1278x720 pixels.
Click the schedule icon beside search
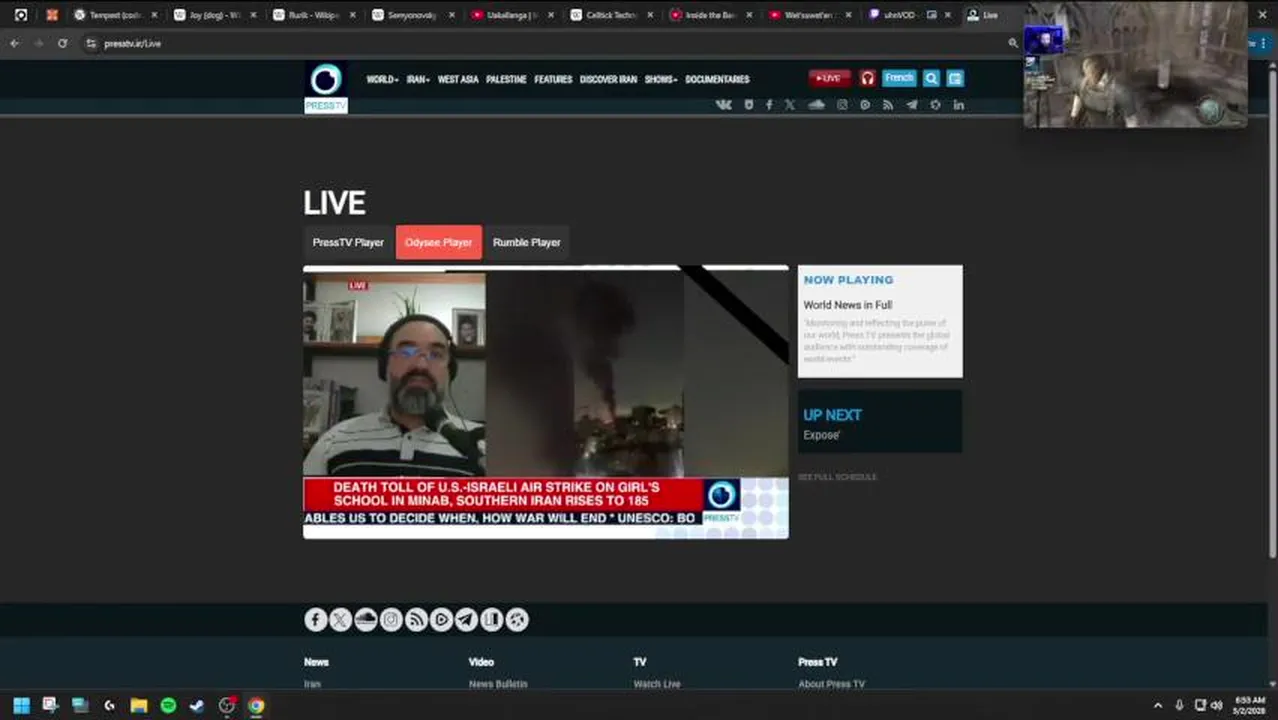955,78
